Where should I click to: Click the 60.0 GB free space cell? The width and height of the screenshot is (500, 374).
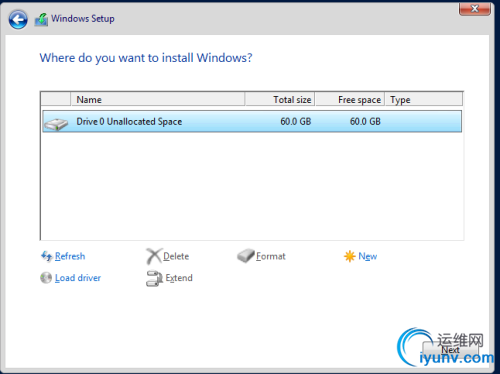click(365, 122)
